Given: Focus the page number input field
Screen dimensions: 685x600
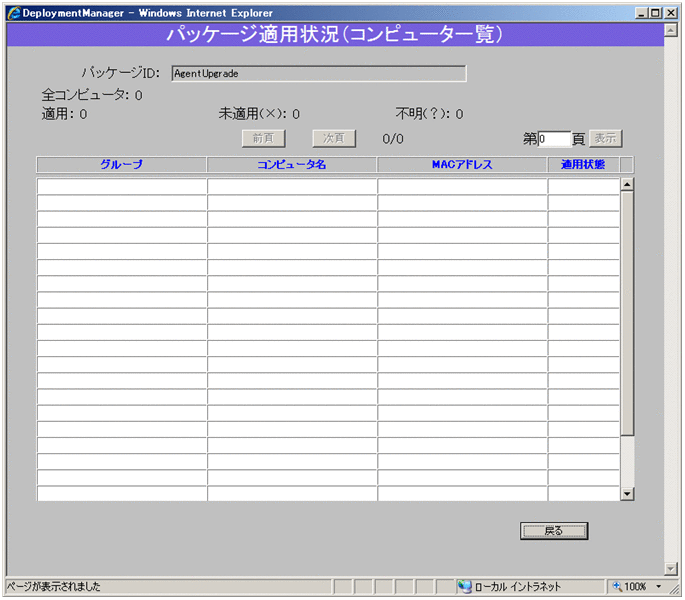Looking at the screenshot, I should tap(554, 139).
